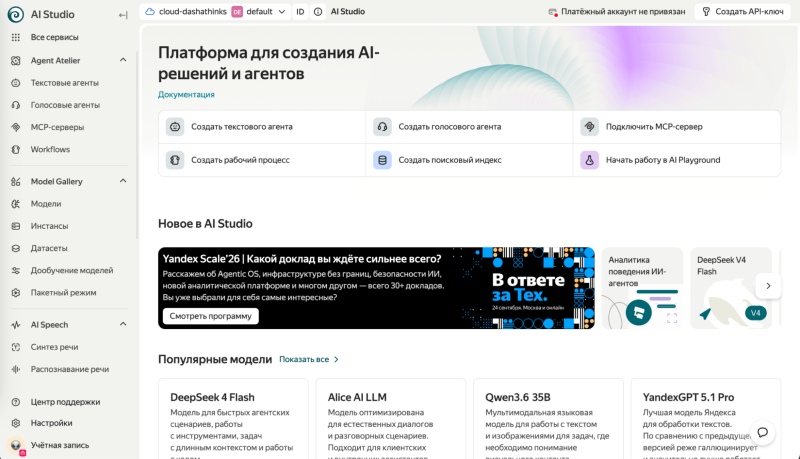Open the Qwen3.6 35B model card
Viewport: 800px width, 459px height.
tap(548, 419)
